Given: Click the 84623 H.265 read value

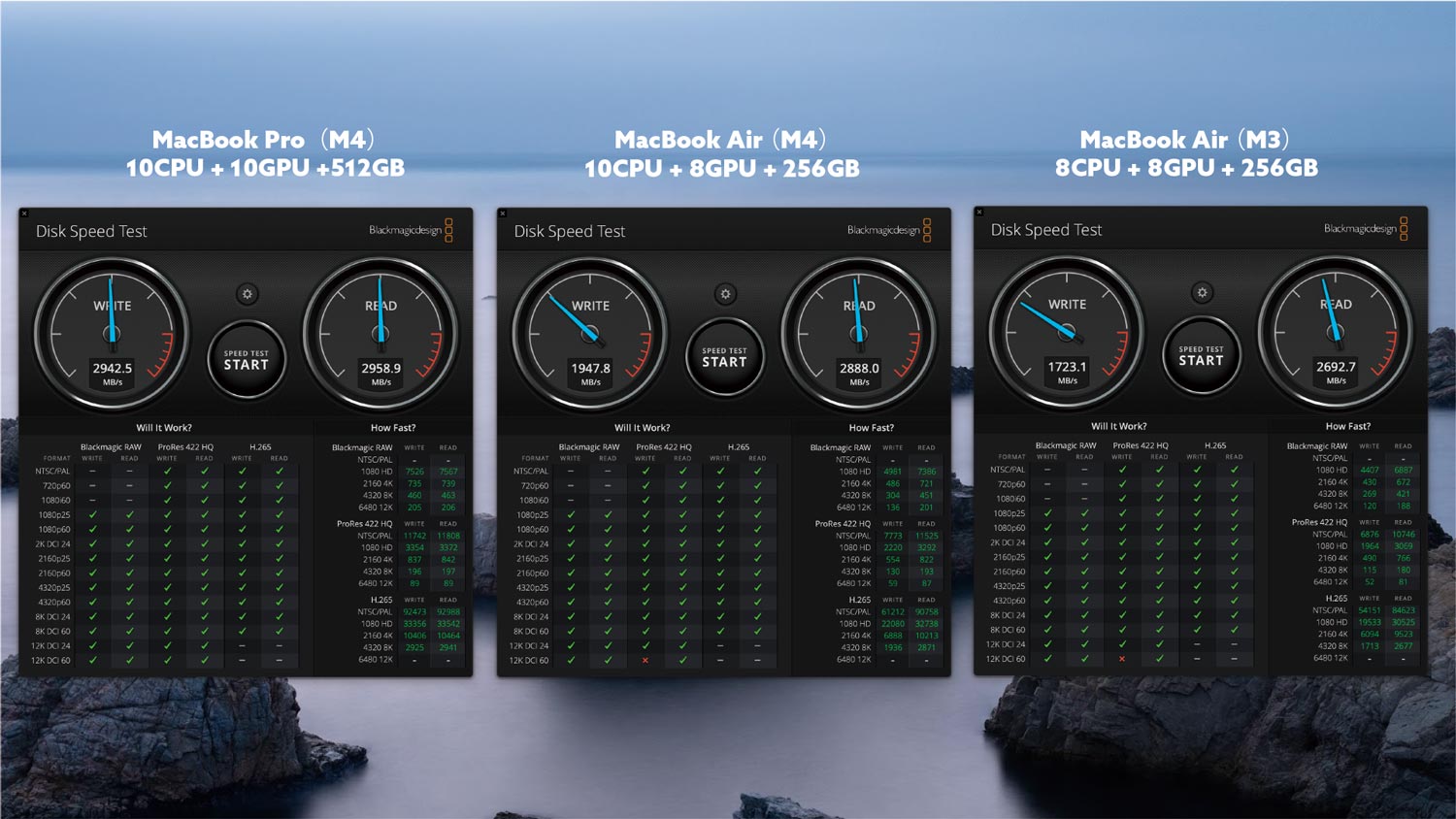Looking at the screenshot, I should pos(1404,610).
